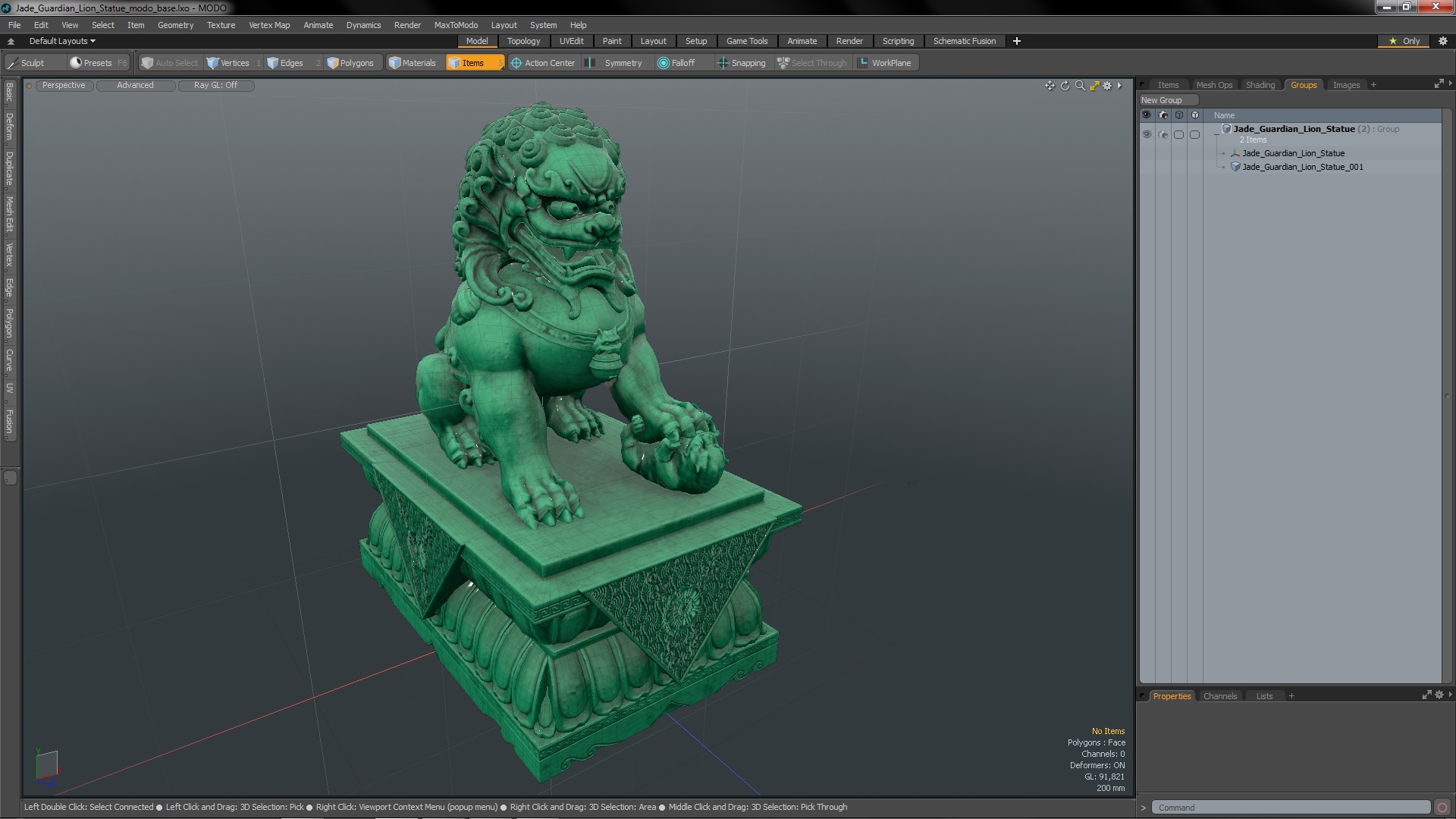Switch to the Game Tools layout tab
Image resolution: width=1456 pixels, height=819 pixels.
point(747,41)
